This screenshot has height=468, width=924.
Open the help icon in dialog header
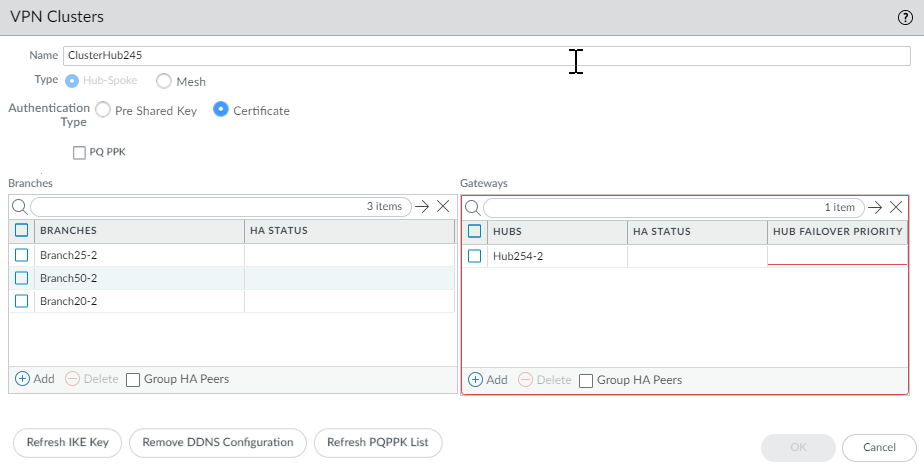point(905,17)
